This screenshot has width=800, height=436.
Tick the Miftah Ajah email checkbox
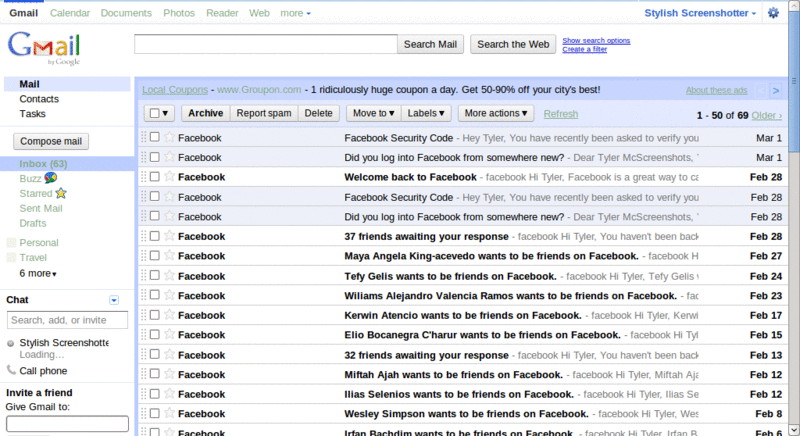(x=155, y=374)
